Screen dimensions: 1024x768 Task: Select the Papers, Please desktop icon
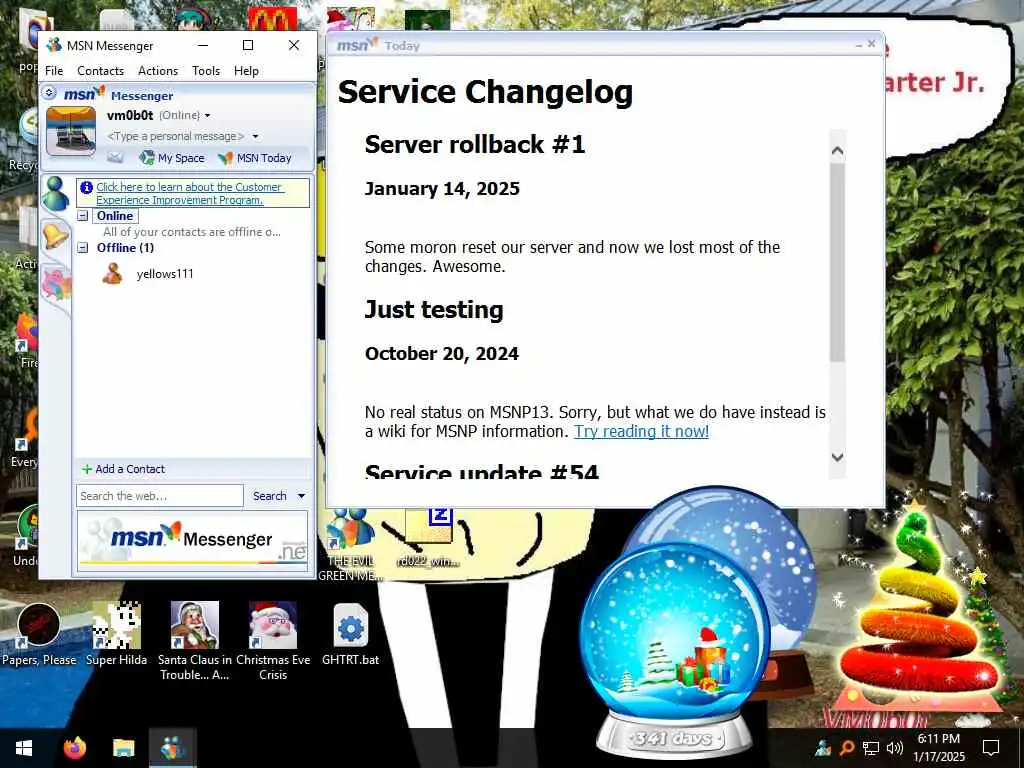[39, 635]
